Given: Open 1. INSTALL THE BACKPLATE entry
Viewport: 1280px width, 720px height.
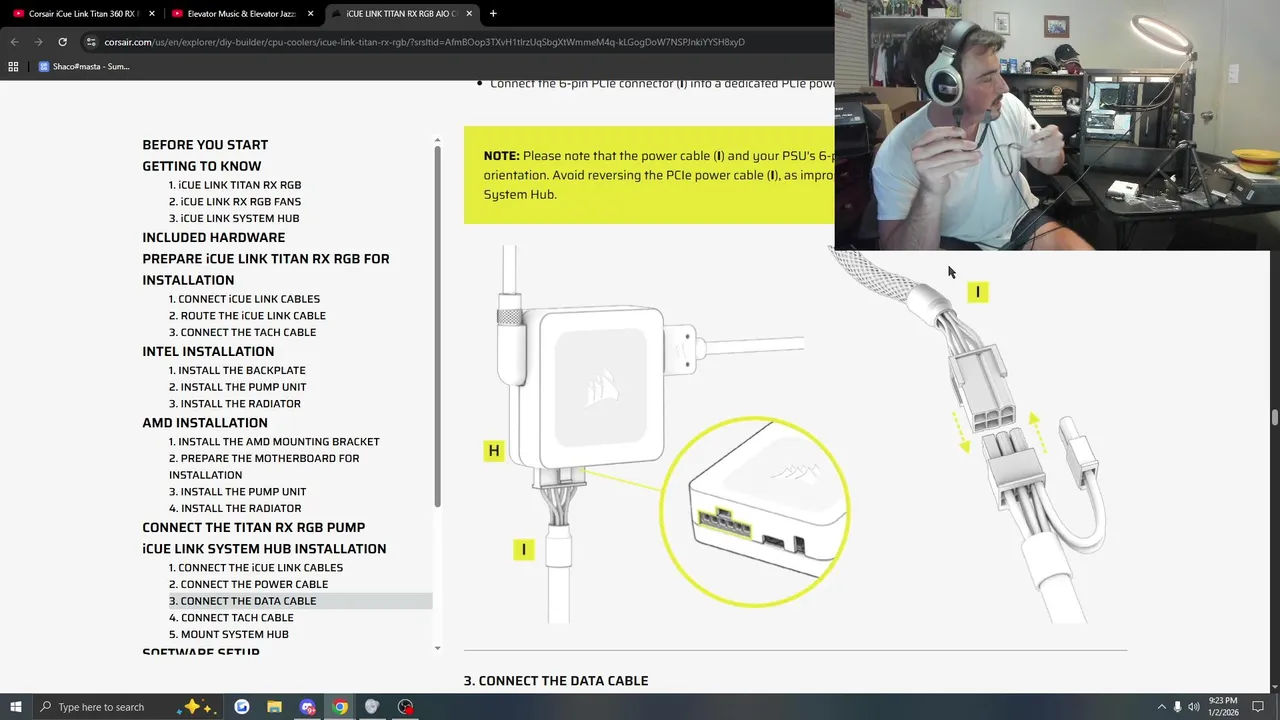Looking at the screenshot, I should (x=237, y=370).
